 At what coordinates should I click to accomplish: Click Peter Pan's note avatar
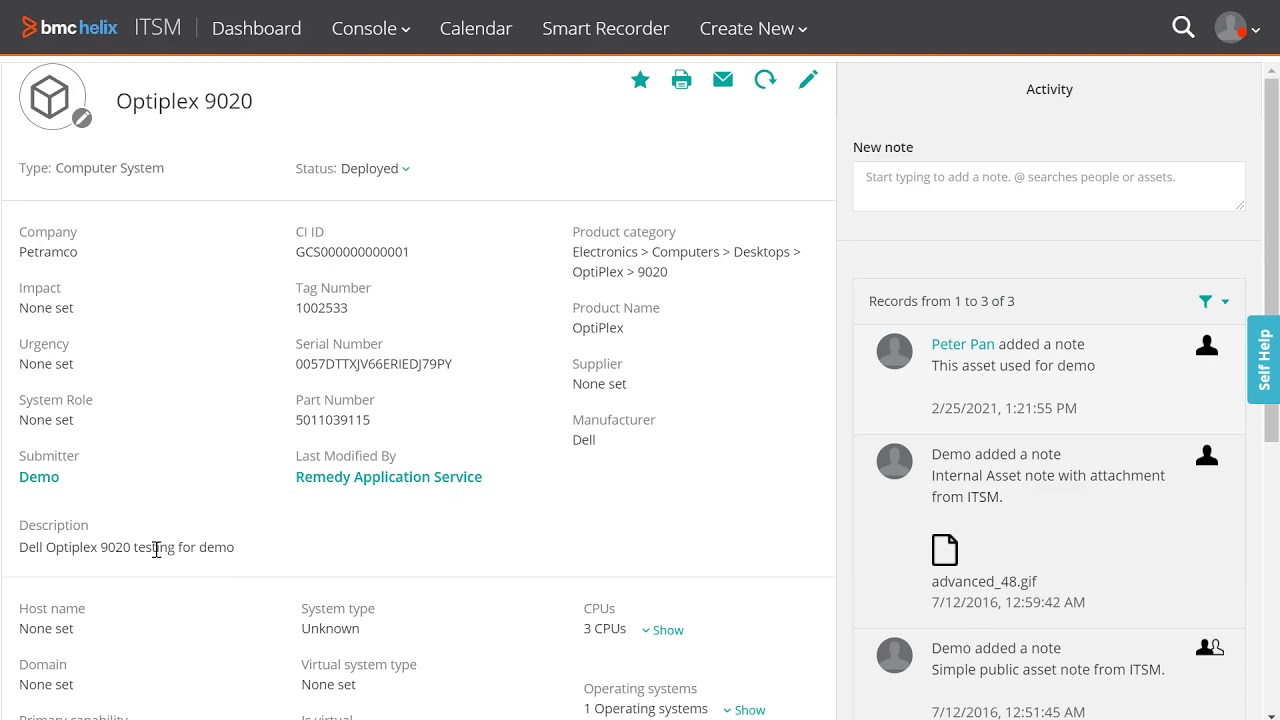tap(894, 352)
